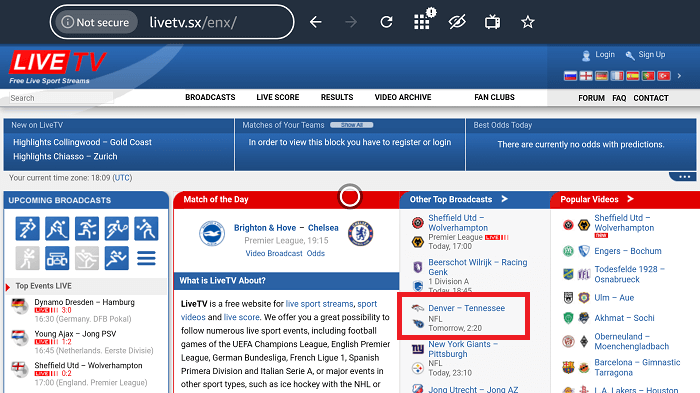Screen dimensions: 700x393
Task: Open Brighton & Hove team link
Action: click(x=265, y=228)
